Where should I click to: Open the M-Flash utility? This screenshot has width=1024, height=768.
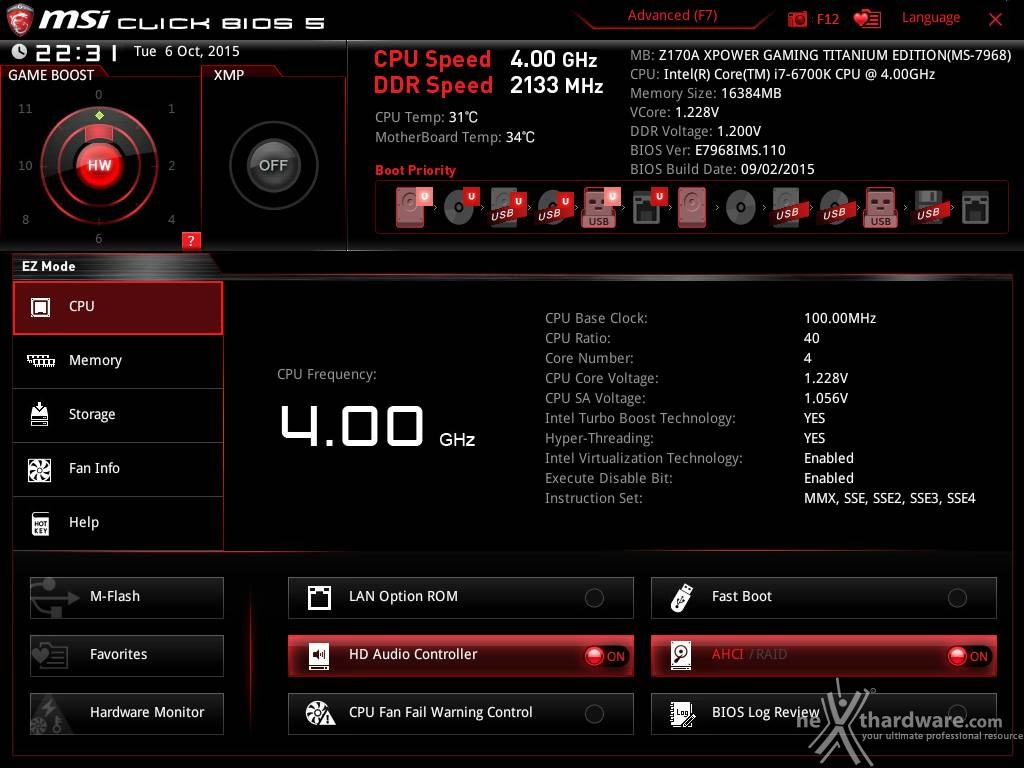click(x=127, y=597)
